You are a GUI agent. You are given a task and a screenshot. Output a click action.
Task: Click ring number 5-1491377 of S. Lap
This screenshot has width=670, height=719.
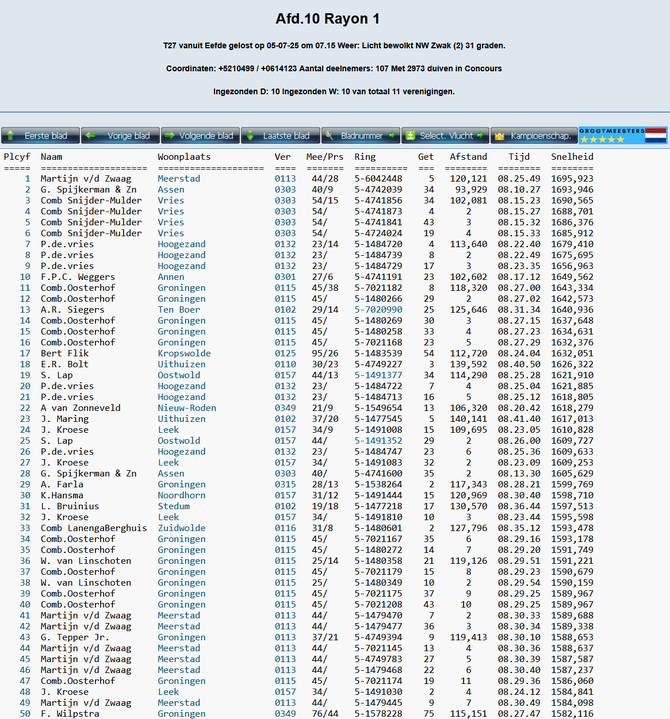378,376
